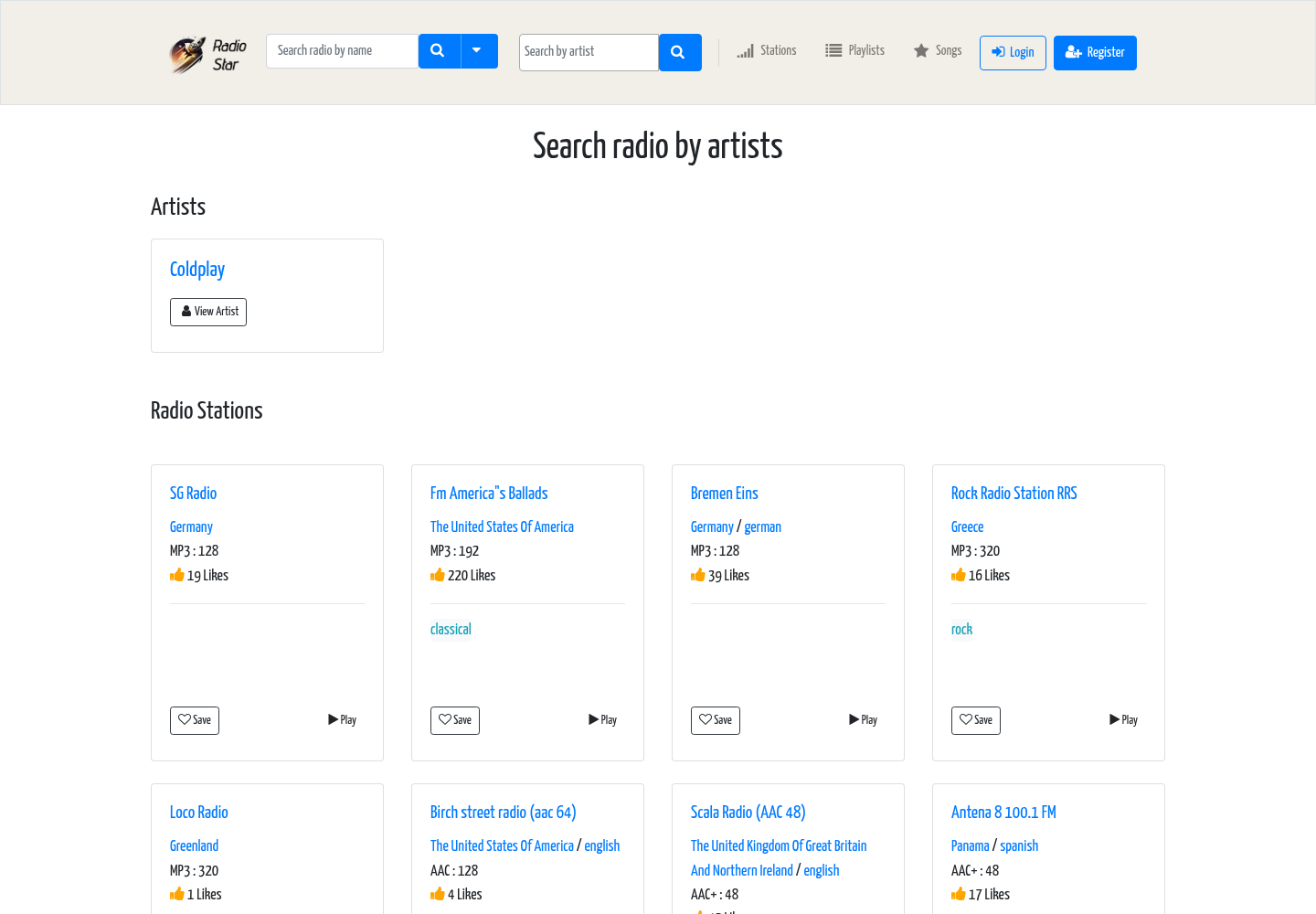
Task: Click the thumbs-up icon beside 17 Likes
Action: pos(959,893)
